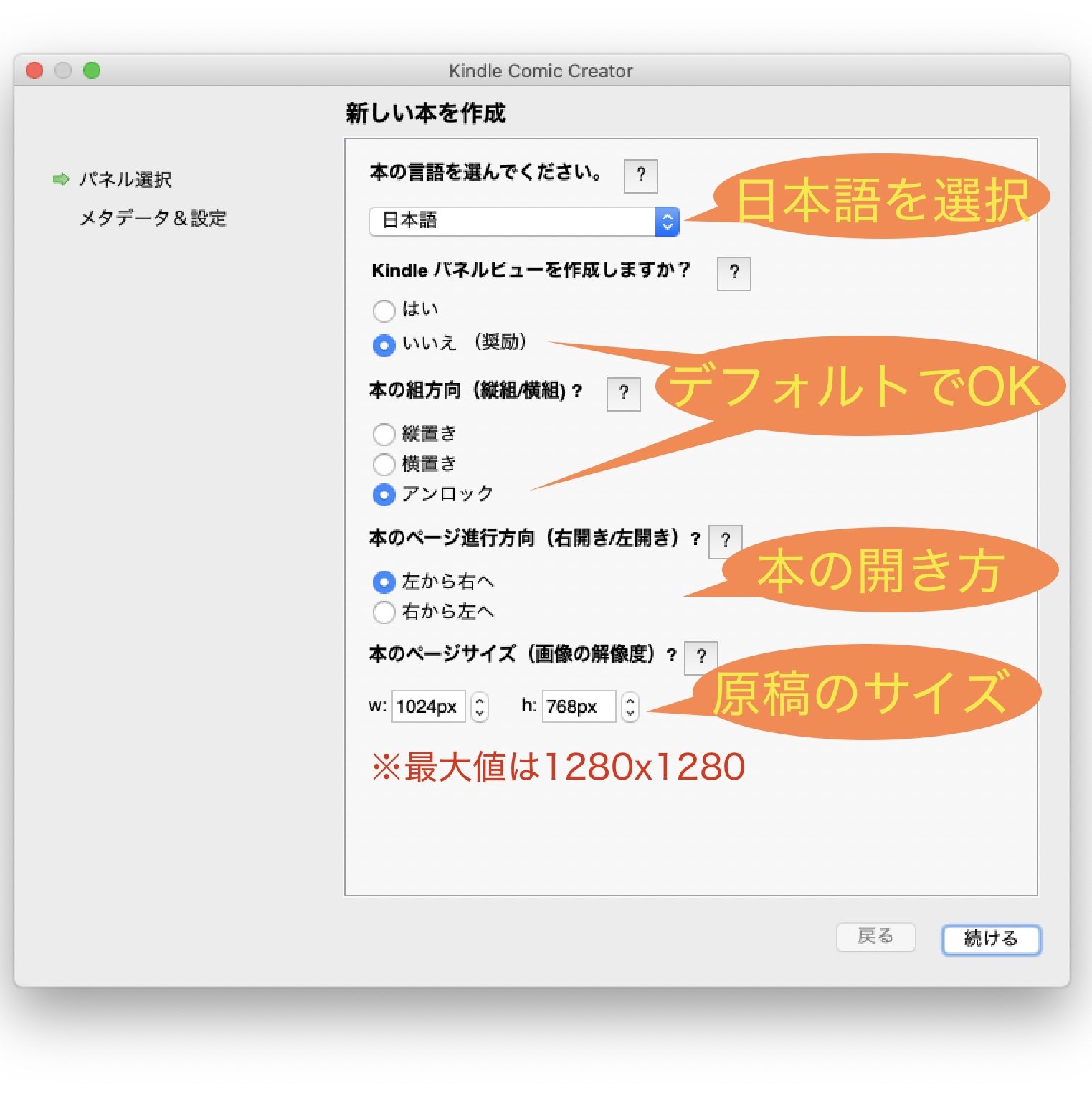Select メタデータ＆設定 step in sidebar
The height and width of the screenshot is (1093, 1092).
153,218
